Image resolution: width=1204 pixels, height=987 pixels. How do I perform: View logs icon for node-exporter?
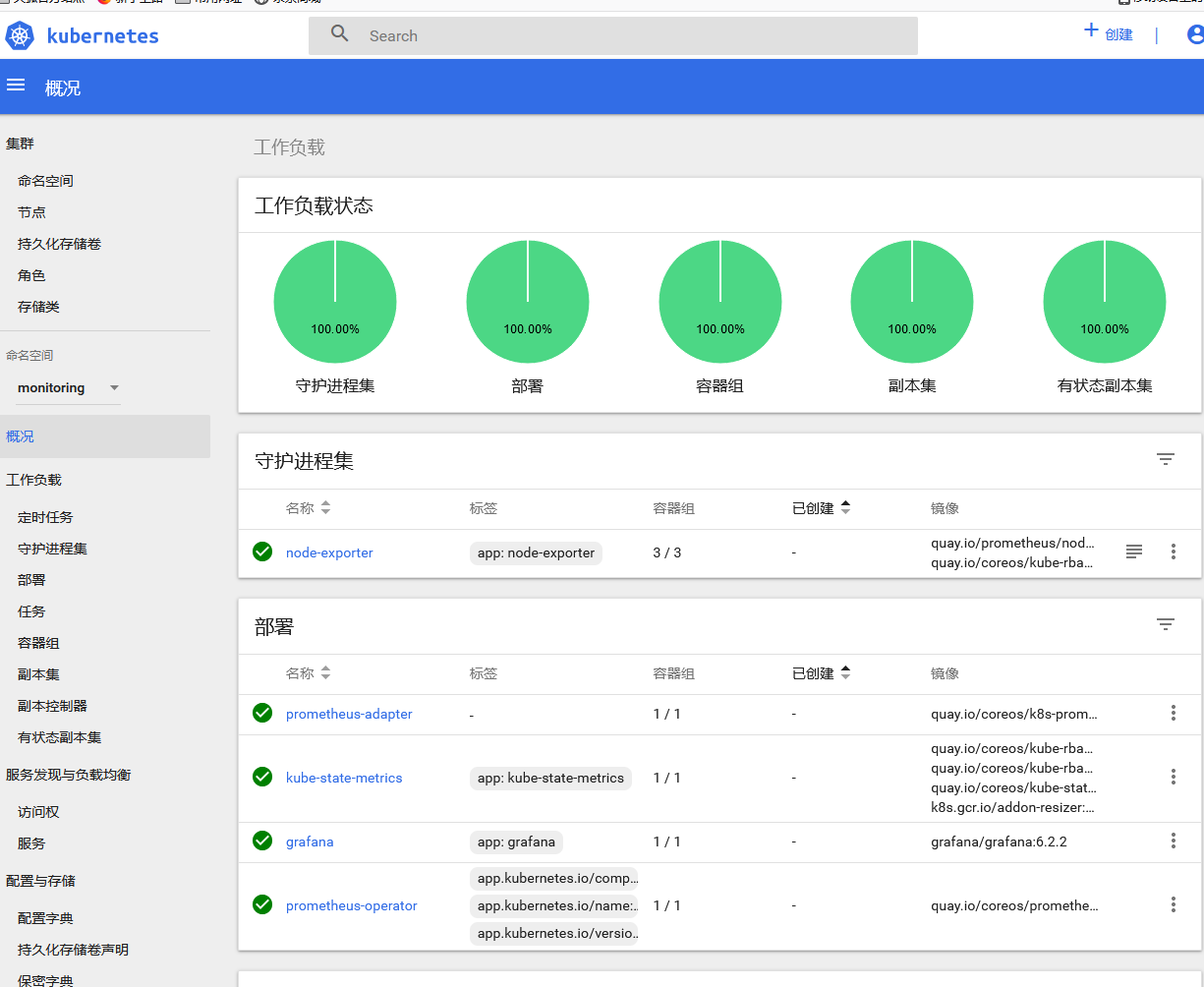(x=1134, y=552)
